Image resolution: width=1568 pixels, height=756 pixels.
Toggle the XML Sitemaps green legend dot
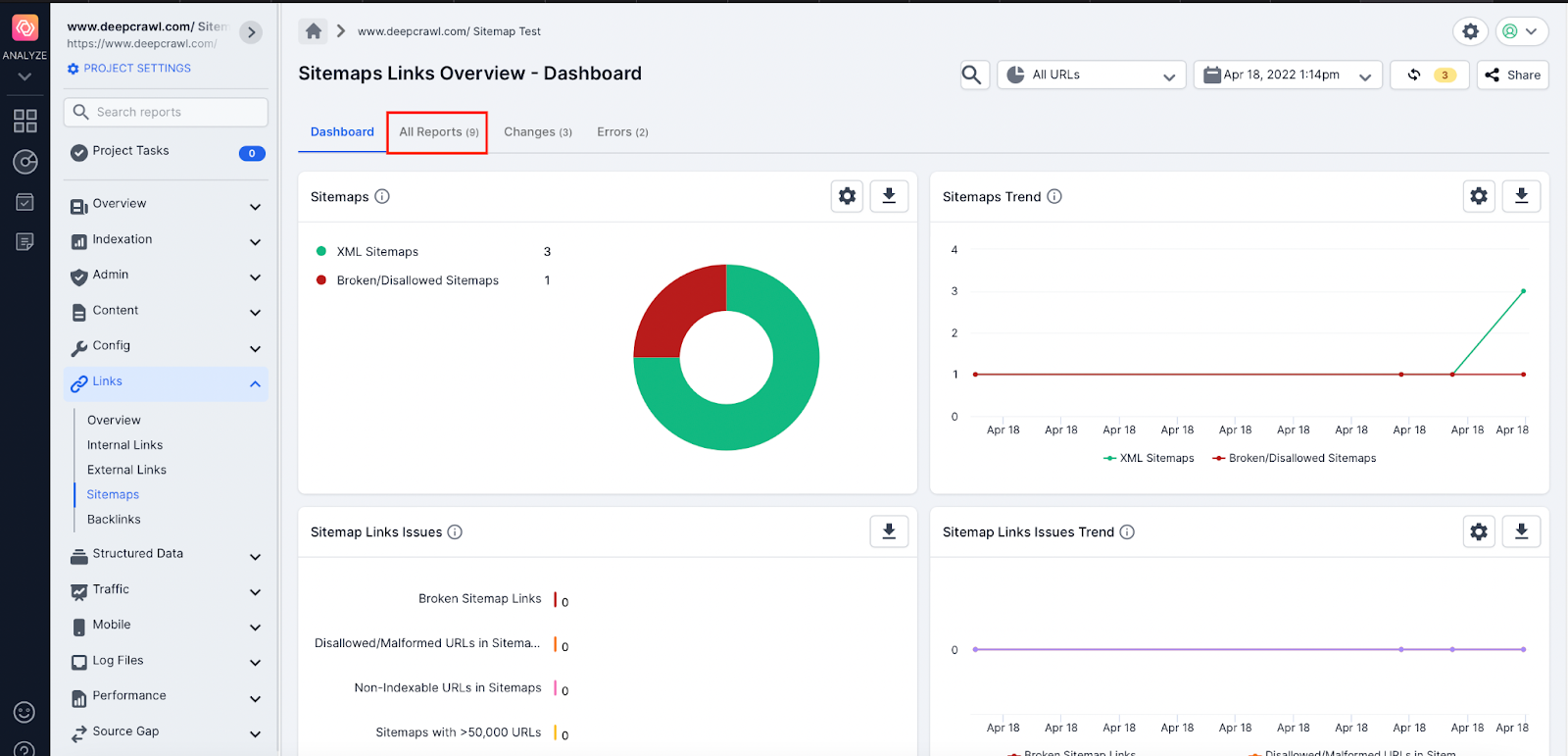(321, 252)
